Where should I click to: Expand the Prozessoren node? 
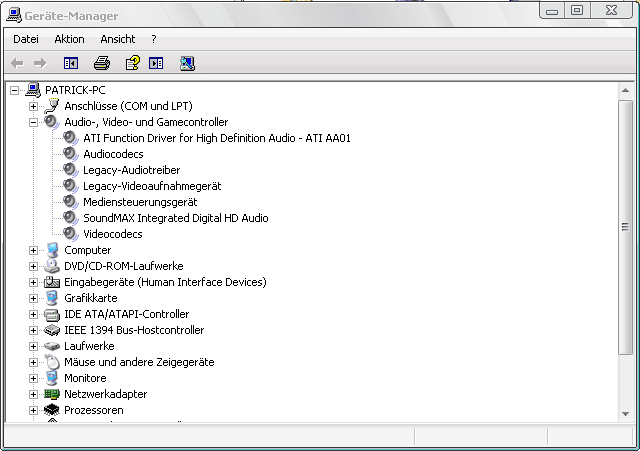click(x=33, y=410)
